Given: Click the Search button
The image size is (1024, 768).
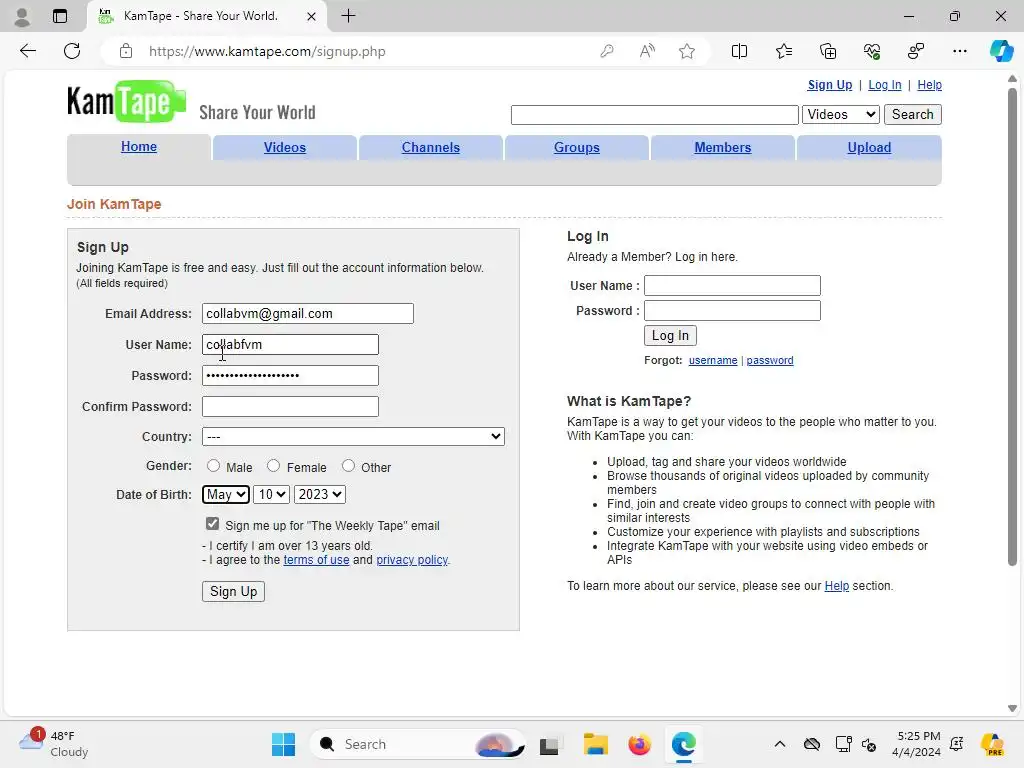Looking at the screenshot, I should coord(912,114).
